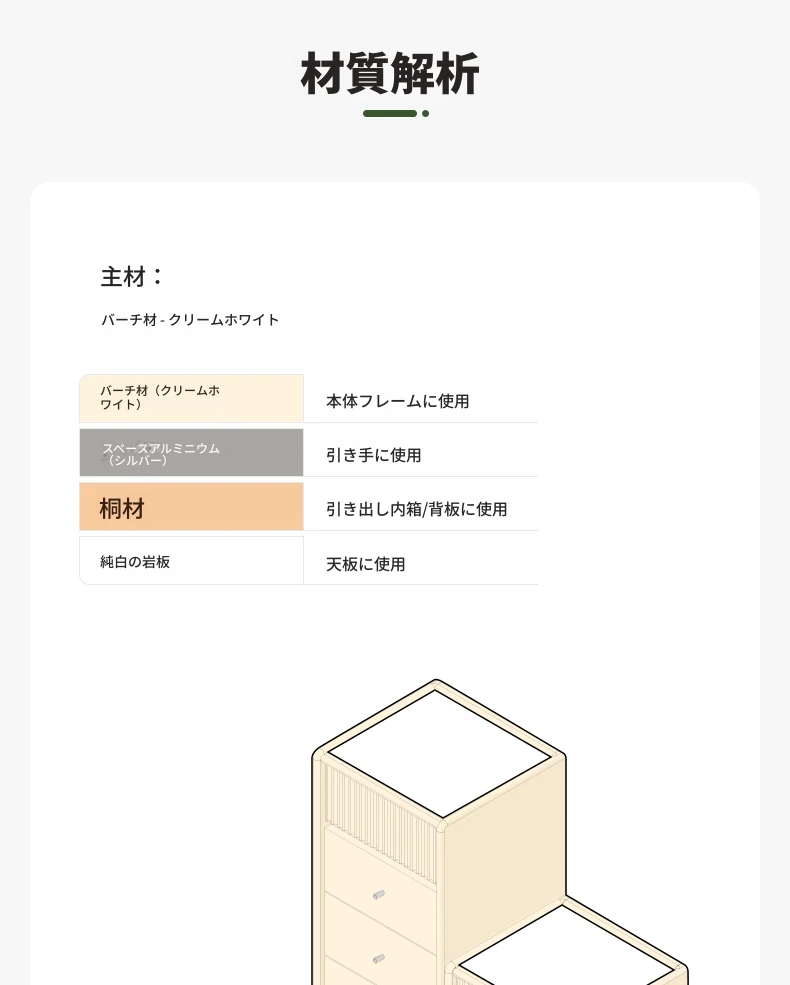This screenshot has height=985, width=790.
Task: Select the 主材： label
Action: pyautogui.click(x=131, y=276)
